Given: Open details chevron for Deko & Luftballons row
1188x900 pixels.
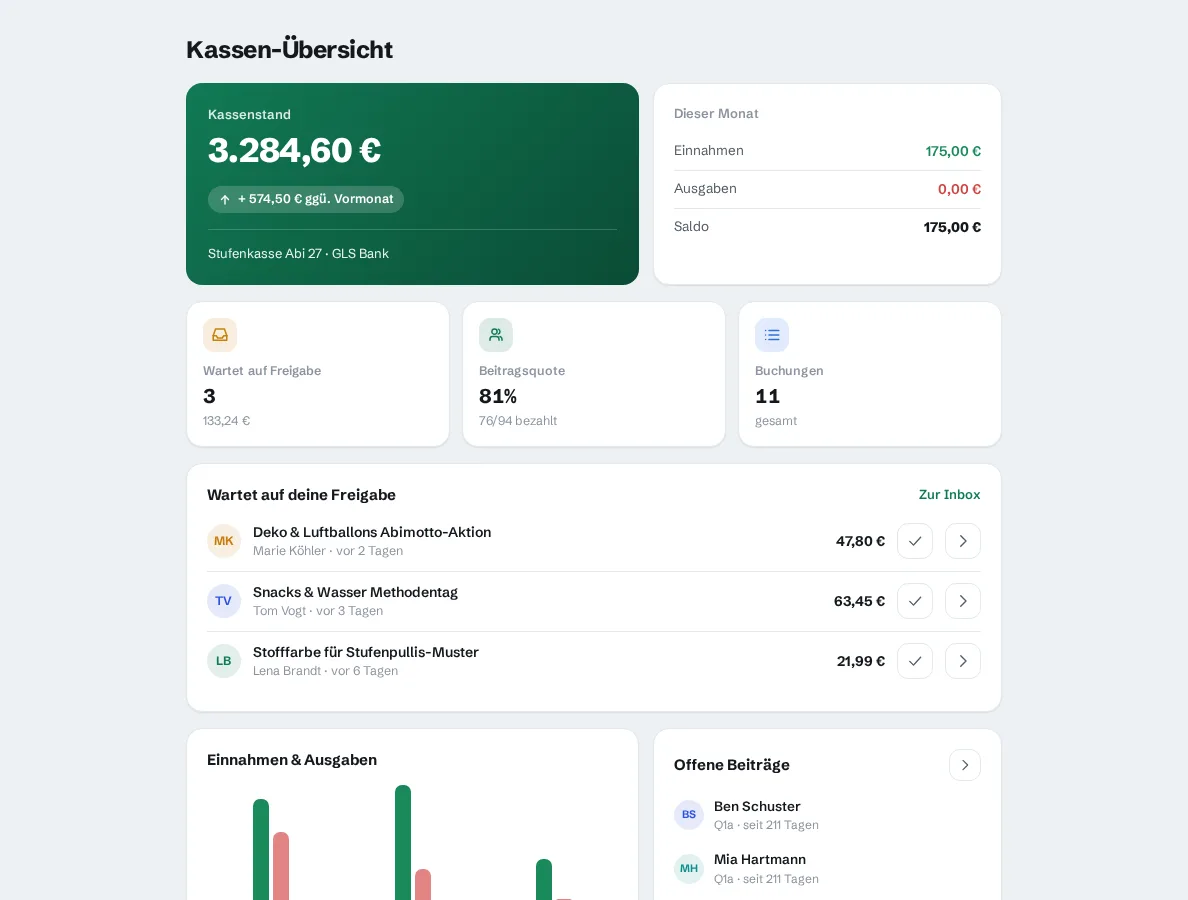Looking at the screenshot, I should (962, 541).
